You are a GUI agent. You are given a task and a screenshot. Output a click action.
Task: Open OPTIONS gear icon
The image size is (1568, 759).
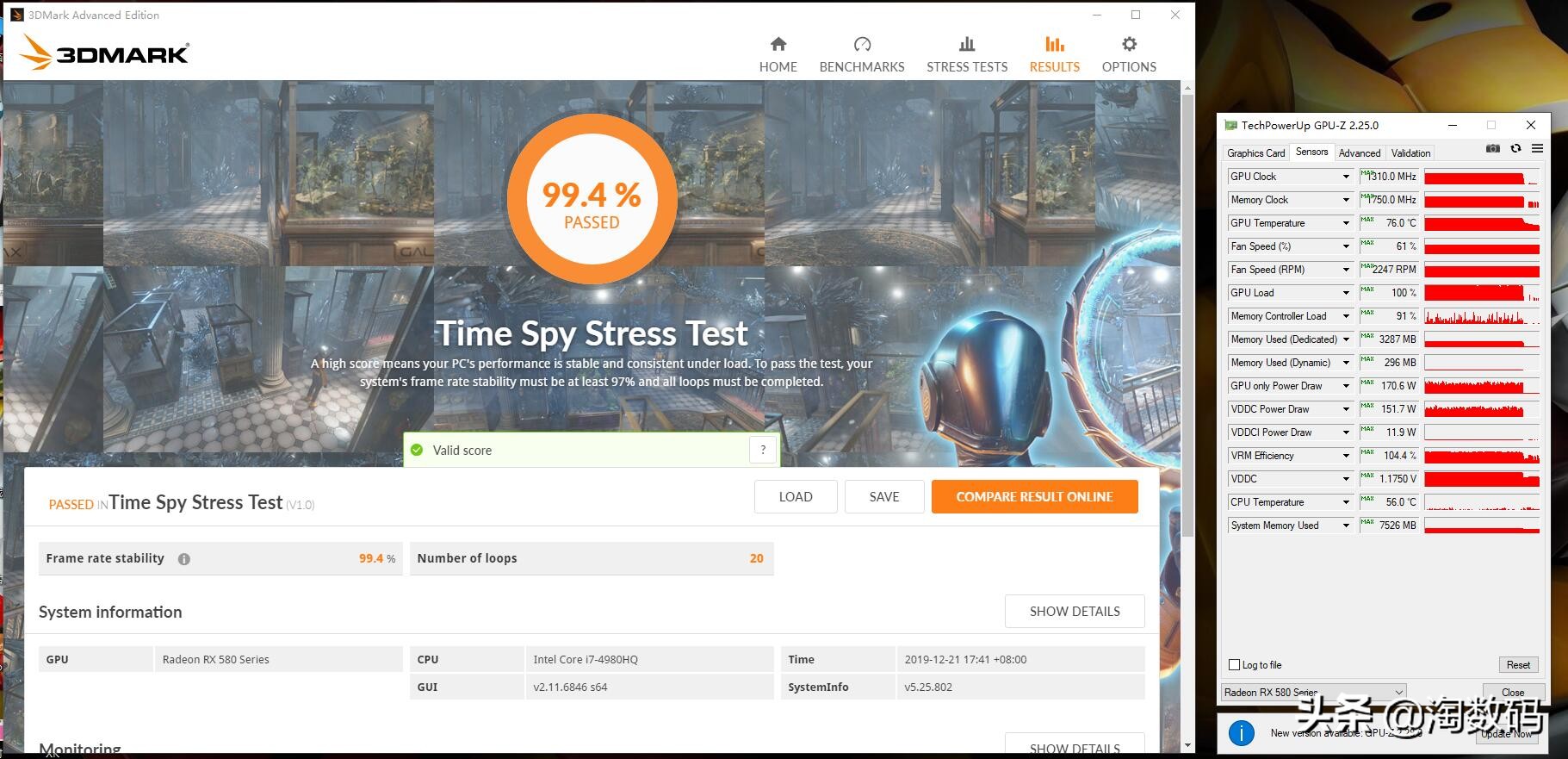click(1129, 44)
